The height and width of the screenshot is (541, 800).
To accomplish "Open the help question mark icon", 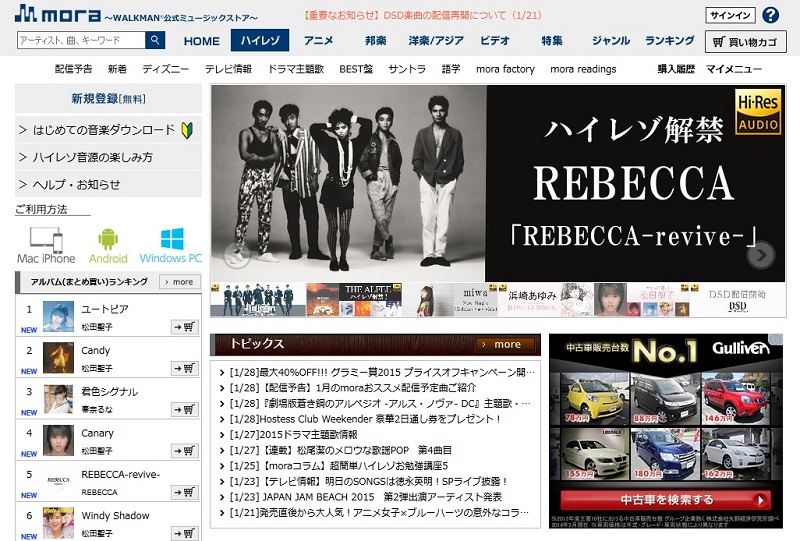I will click(x=770, y=15).
